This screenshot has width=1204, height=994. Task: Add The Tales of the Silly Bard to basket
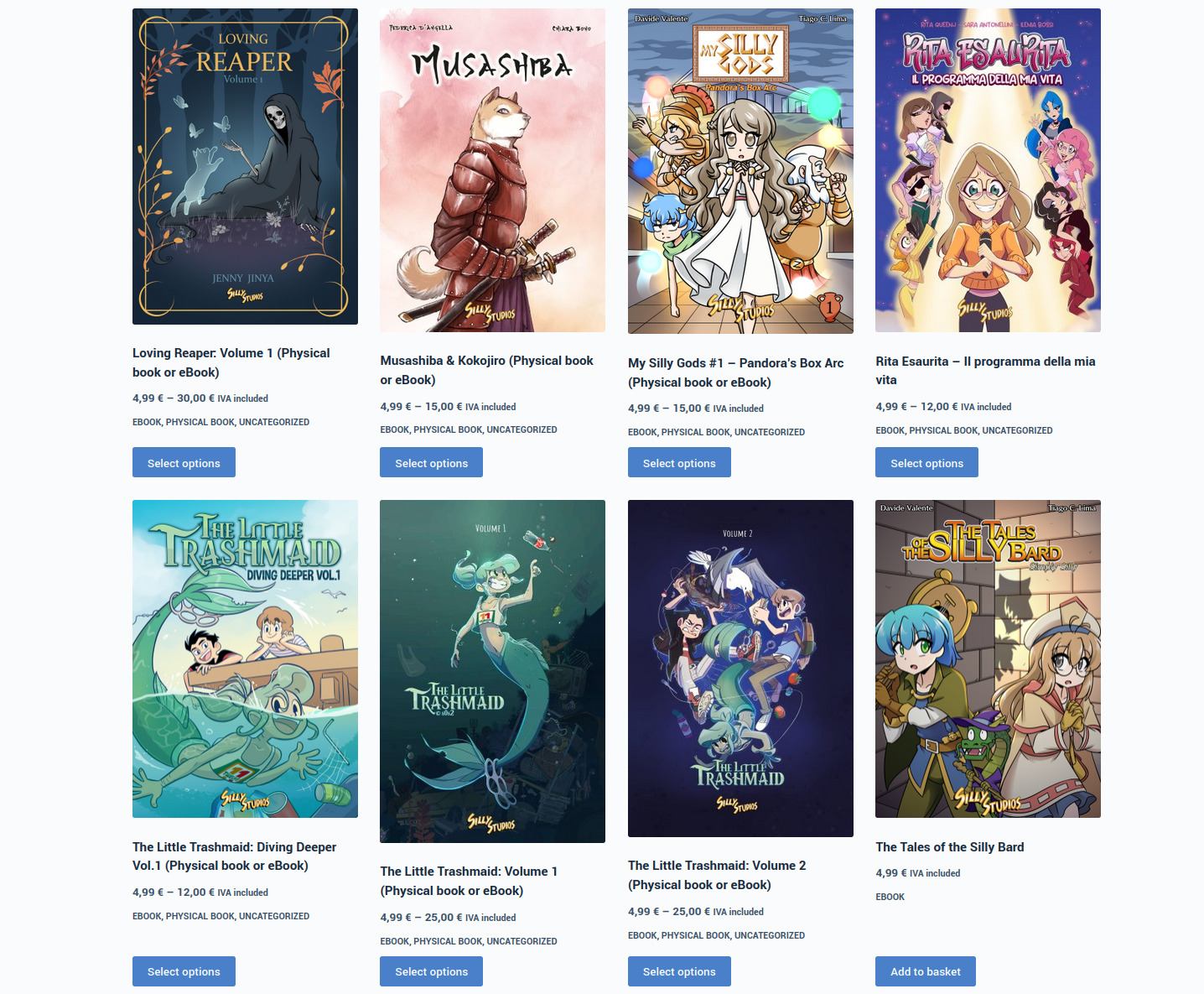click(926, 971)
